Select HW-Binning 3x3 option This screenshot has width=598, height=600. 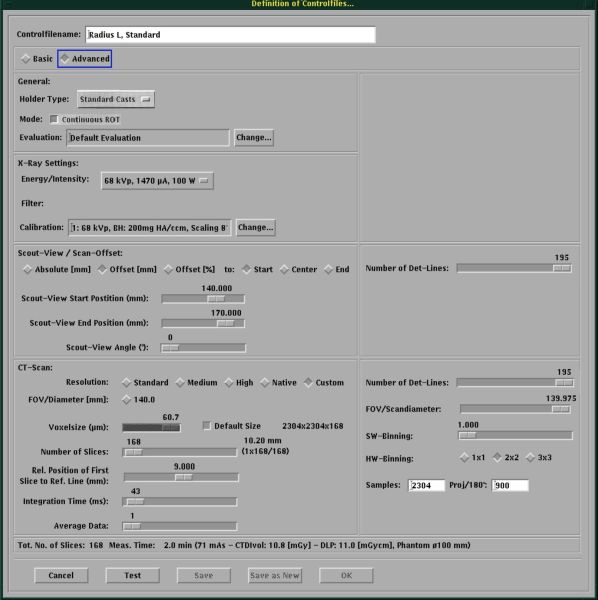(x=539, y=458)
